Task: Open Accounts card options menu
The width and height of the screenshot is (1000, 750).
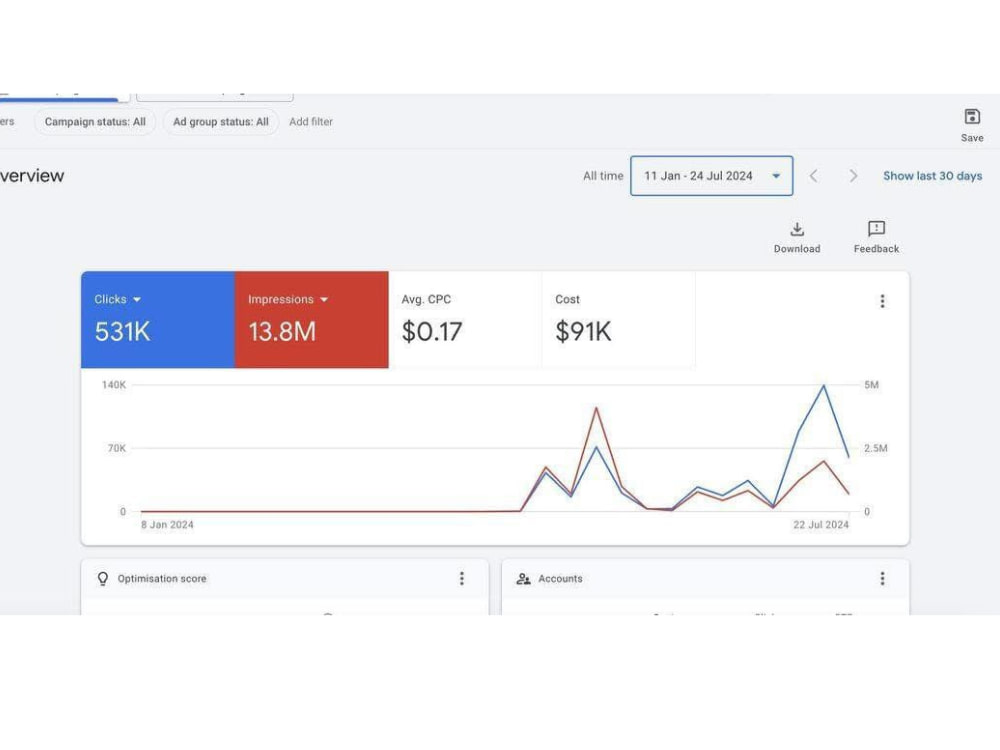Action: click(x=882, y=578)
